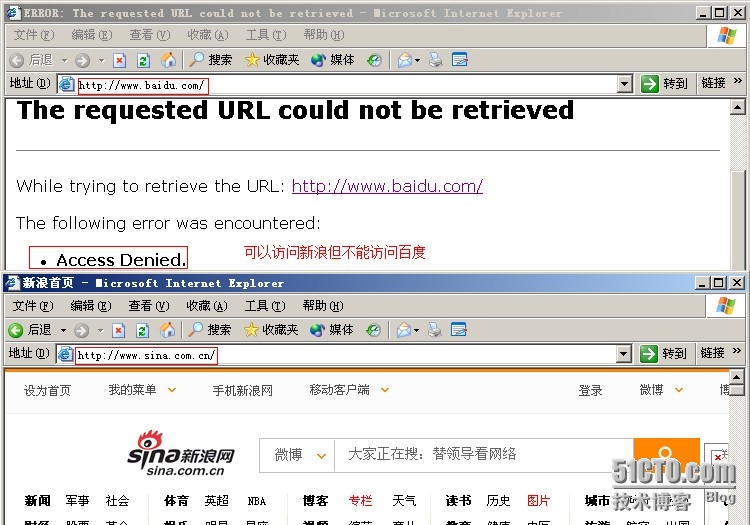Expand address bar dropdown in baidu error window
This screenshot has height=525, width=750.
click(624, 85)
